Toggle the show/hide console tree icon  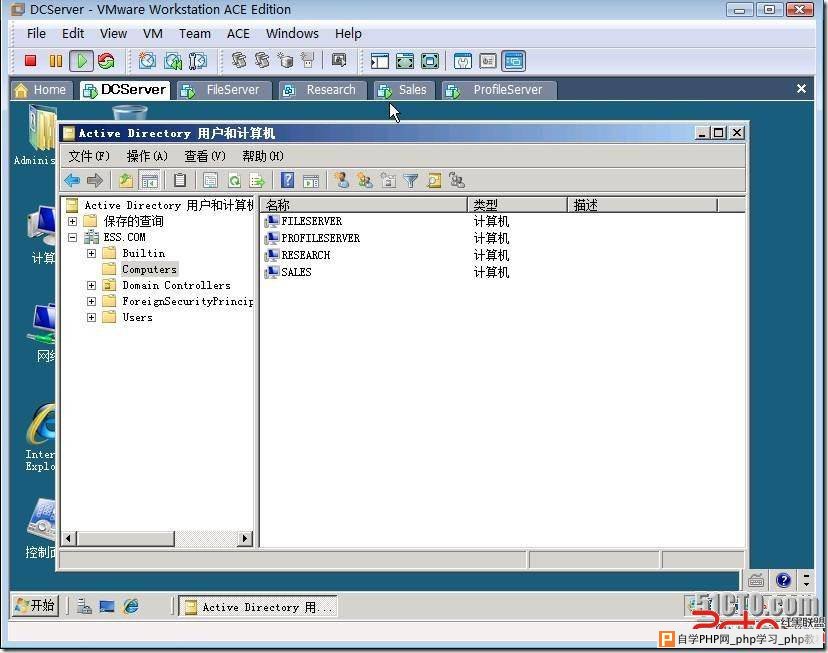pos(149,181)
